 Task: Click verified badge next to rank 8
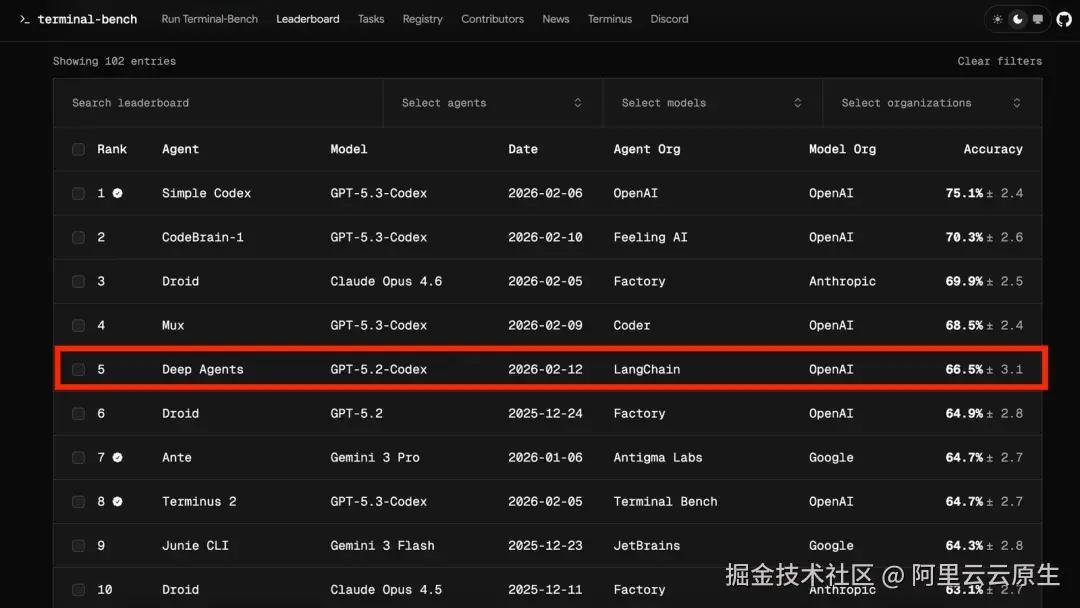tap(118, 502)
